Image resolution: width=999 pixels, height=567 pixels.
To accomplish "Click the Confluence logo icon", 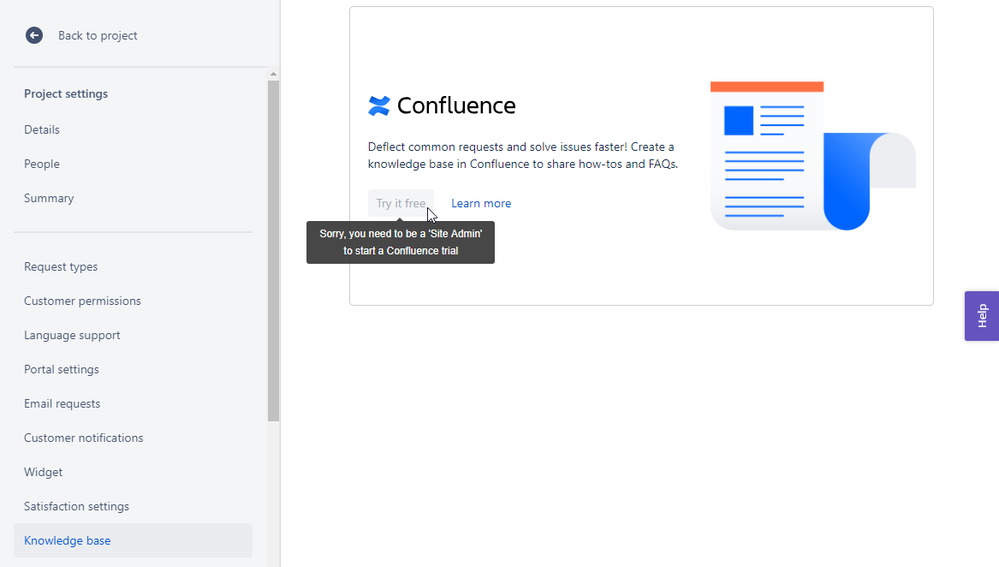I will click(379, 106).
